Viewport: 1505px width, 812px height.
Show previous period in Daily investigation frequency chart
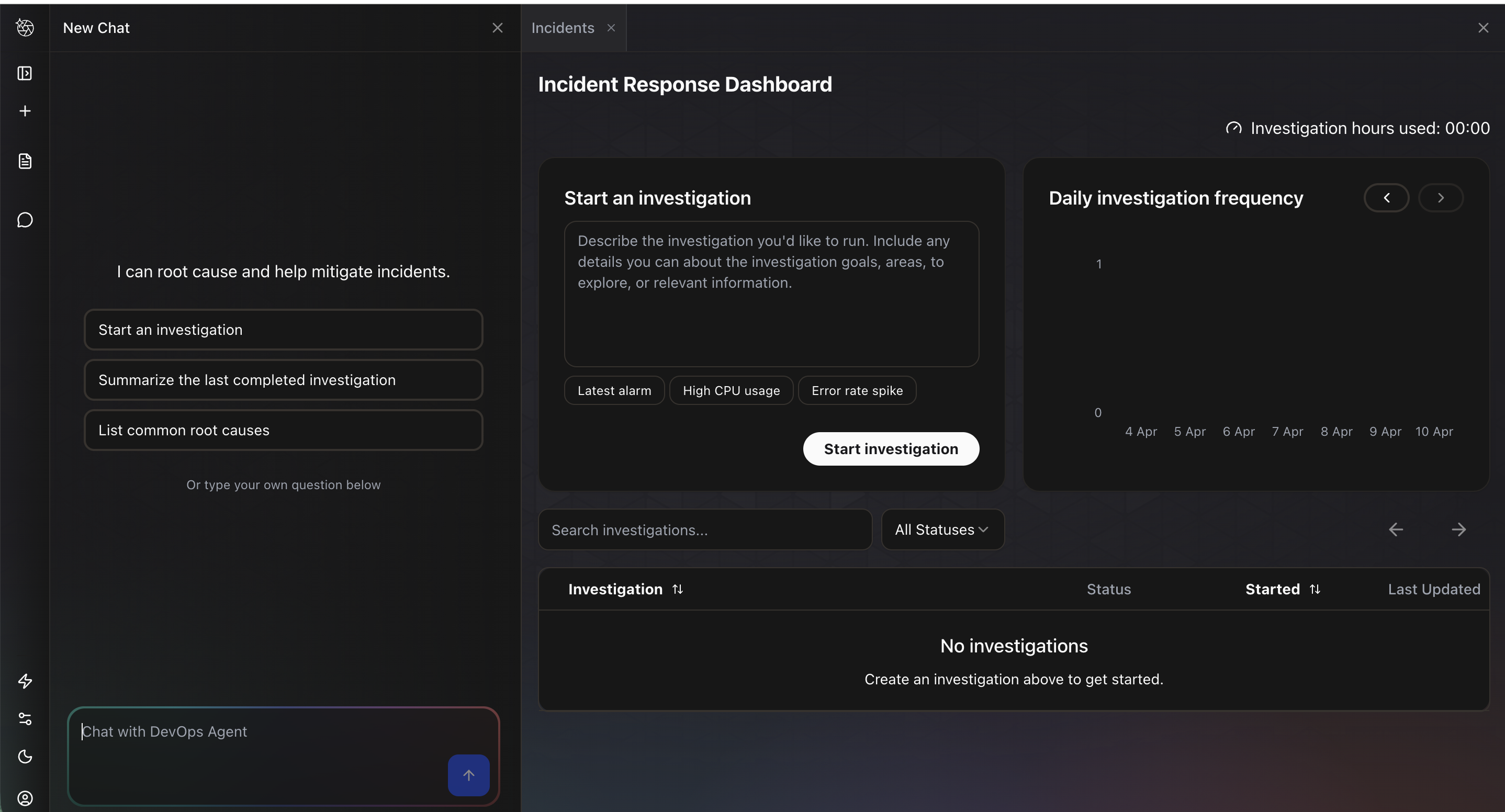(x=1387, y=197)
